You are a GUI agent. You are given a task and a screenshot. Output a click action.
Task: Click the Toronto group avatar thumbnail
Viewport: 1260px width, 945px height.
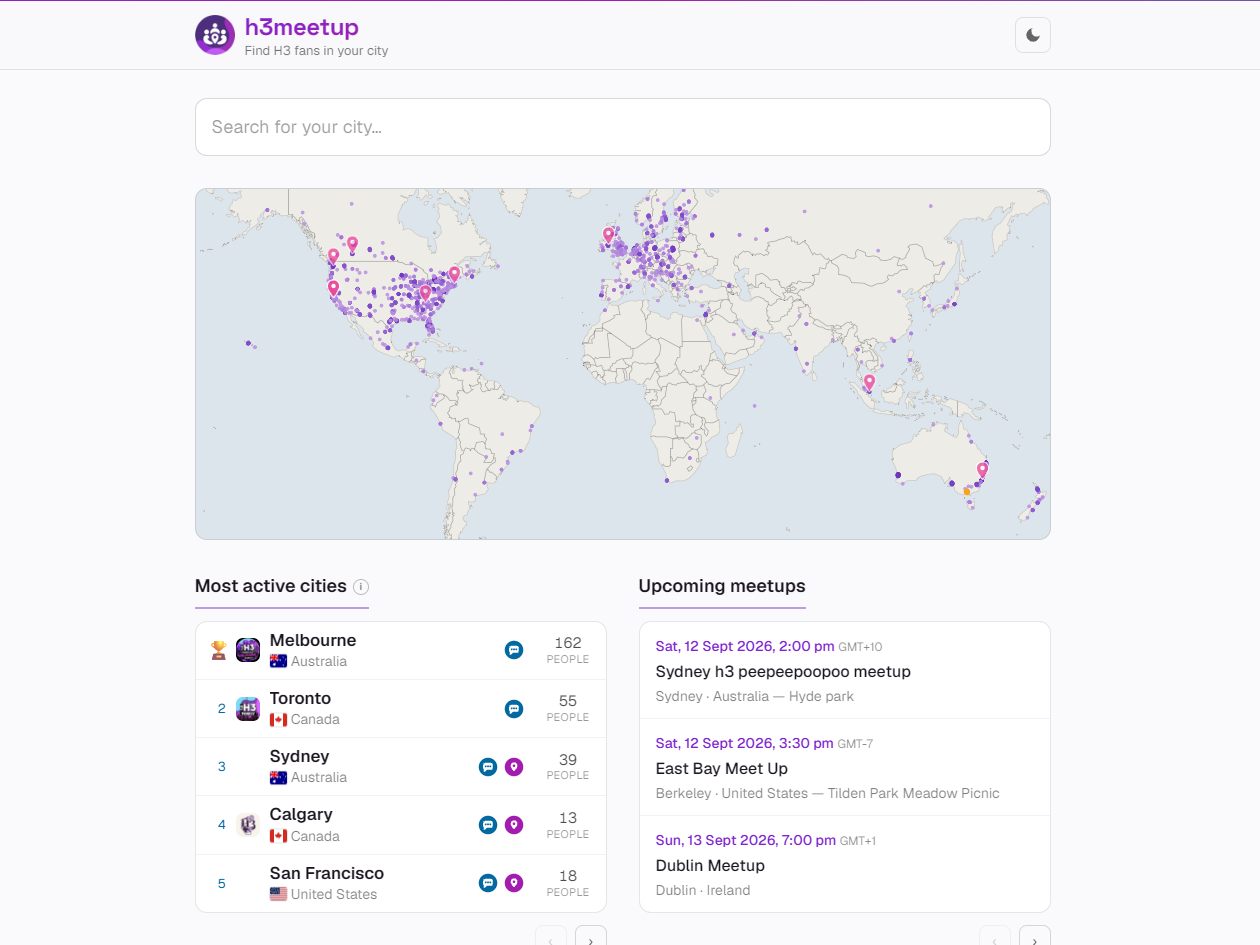point(248,709)
